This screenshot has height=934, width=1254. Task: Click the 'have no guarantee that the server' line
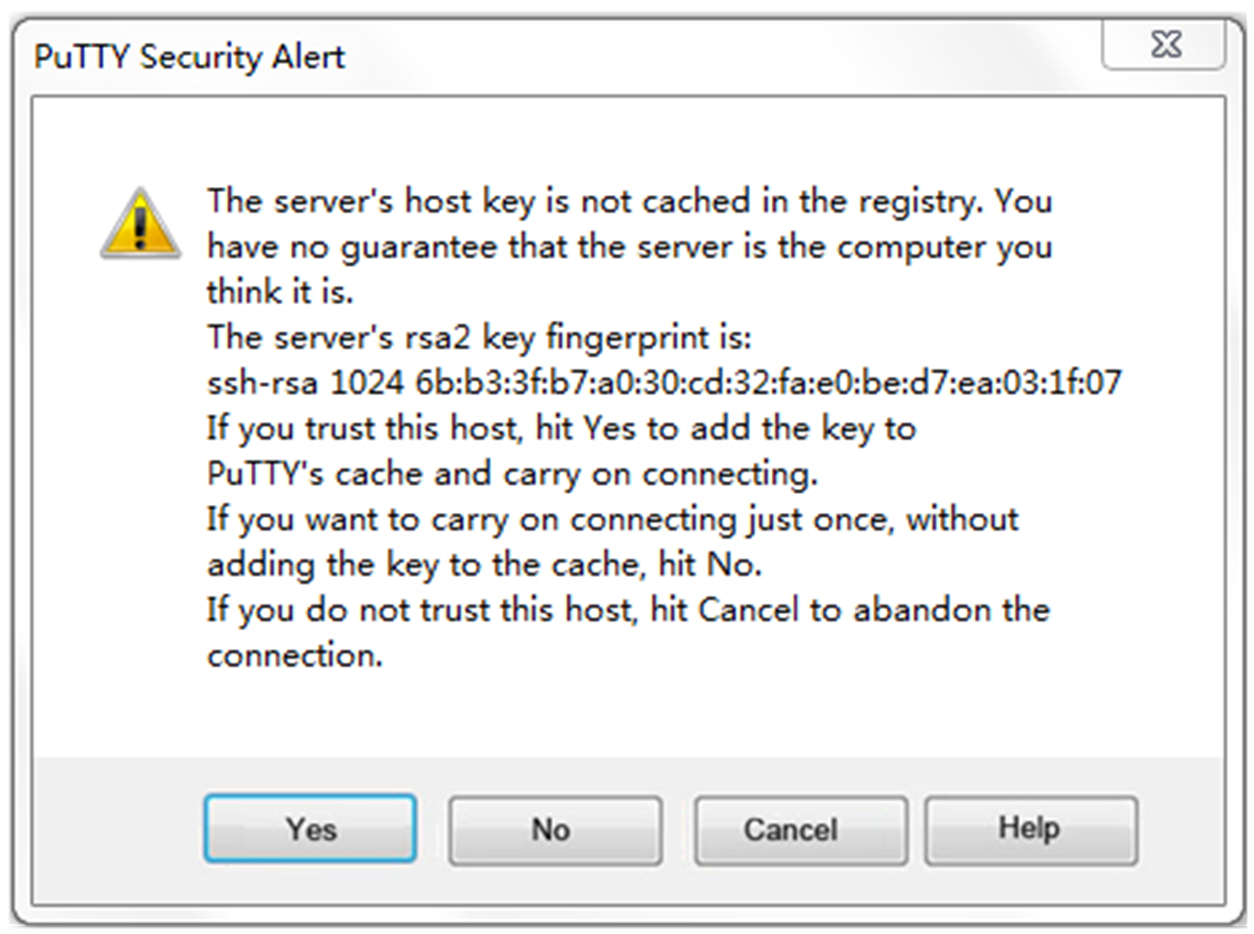pyautogui.click(x=629, y=247)
